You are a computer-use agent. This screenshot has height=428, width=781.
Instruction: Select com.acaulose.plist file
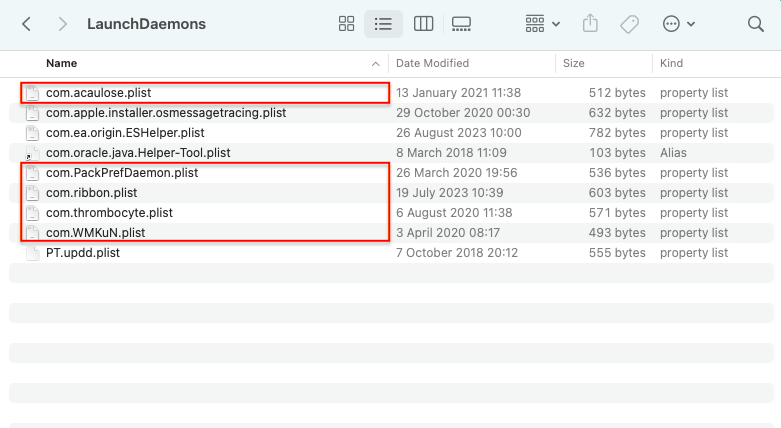pos(98,93)
